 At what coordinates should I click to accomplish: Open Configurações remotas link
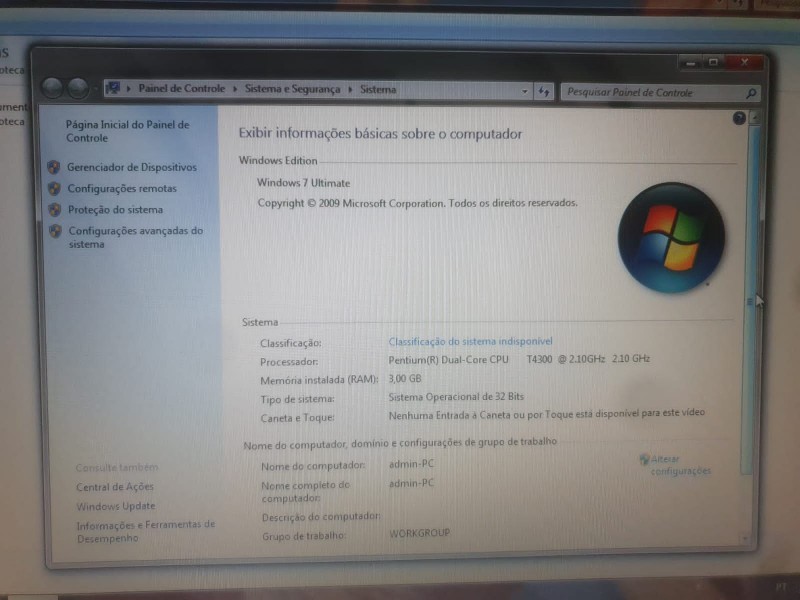click(x=122, y=188)
